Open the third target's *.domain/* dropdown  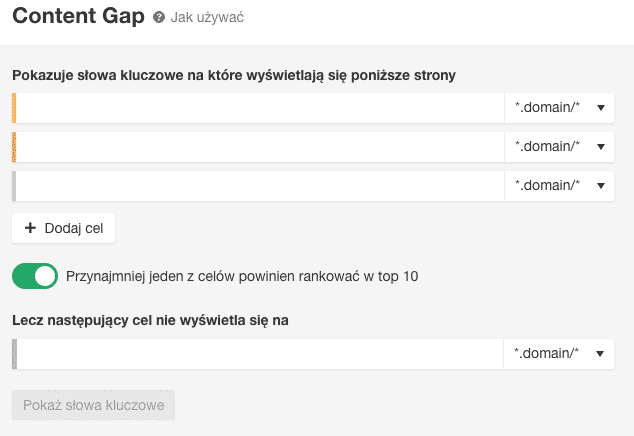click(559, 186)
